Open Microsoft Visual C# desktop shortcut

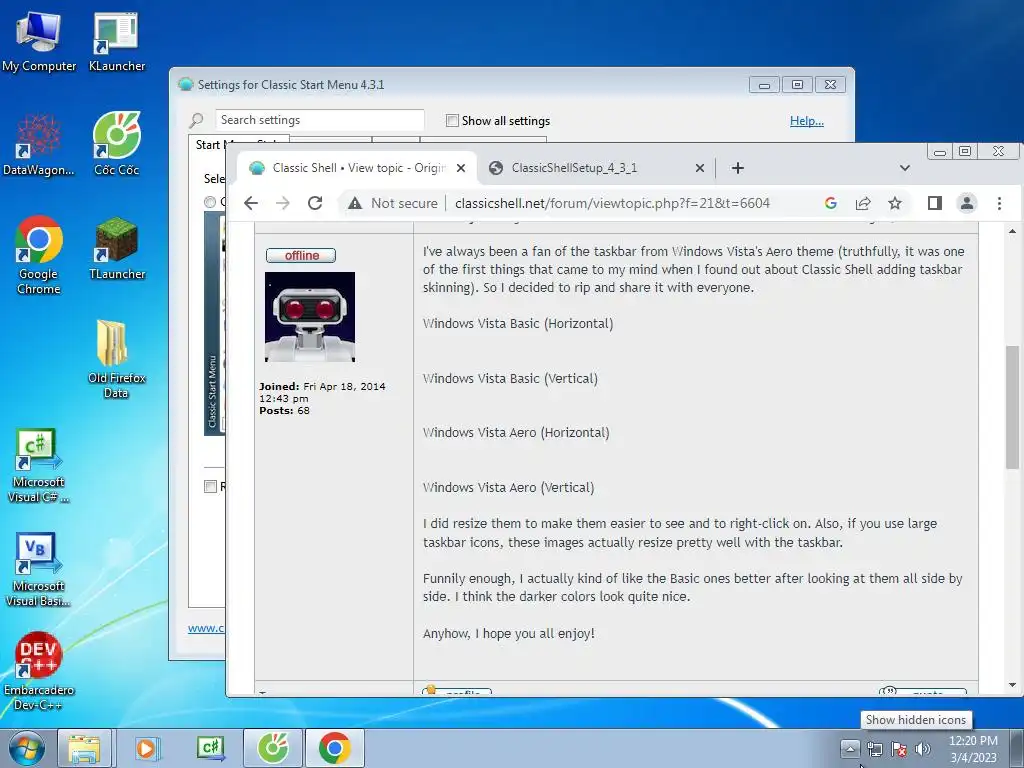[39, 466]
